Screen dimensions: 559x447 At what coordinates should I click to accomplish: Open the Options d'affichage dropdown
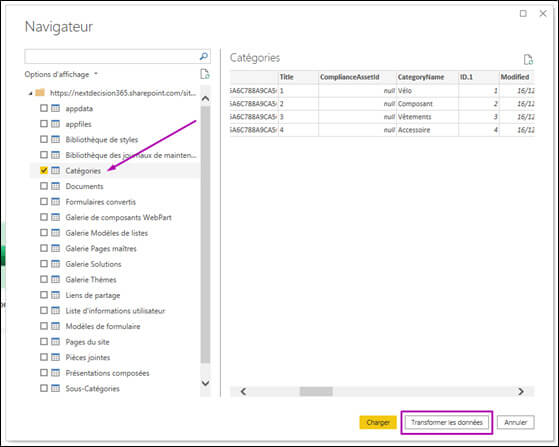(61, 74)
